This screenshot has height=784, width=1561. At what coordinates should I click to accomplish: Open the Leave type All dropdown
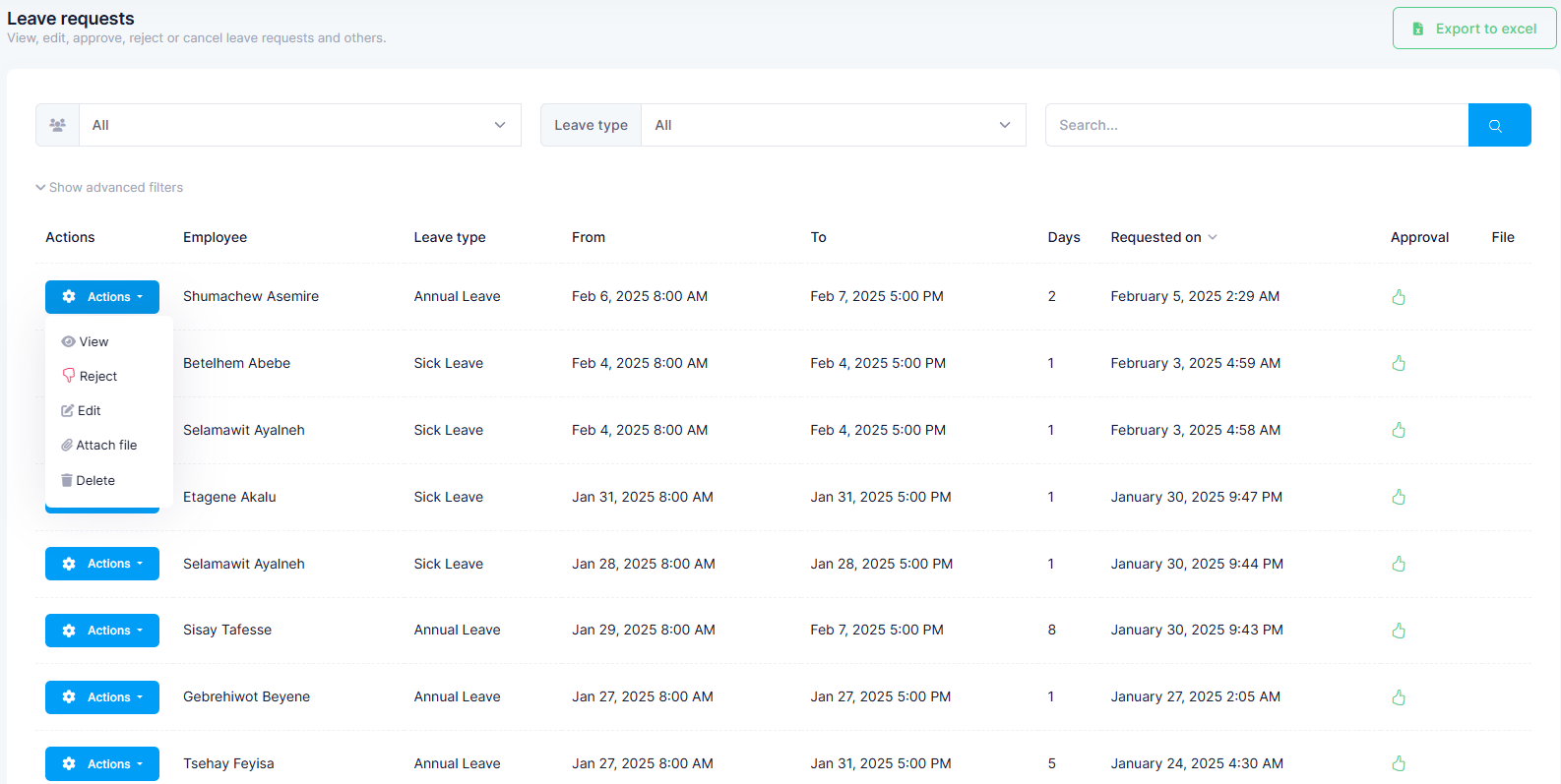tap(833, 125)
